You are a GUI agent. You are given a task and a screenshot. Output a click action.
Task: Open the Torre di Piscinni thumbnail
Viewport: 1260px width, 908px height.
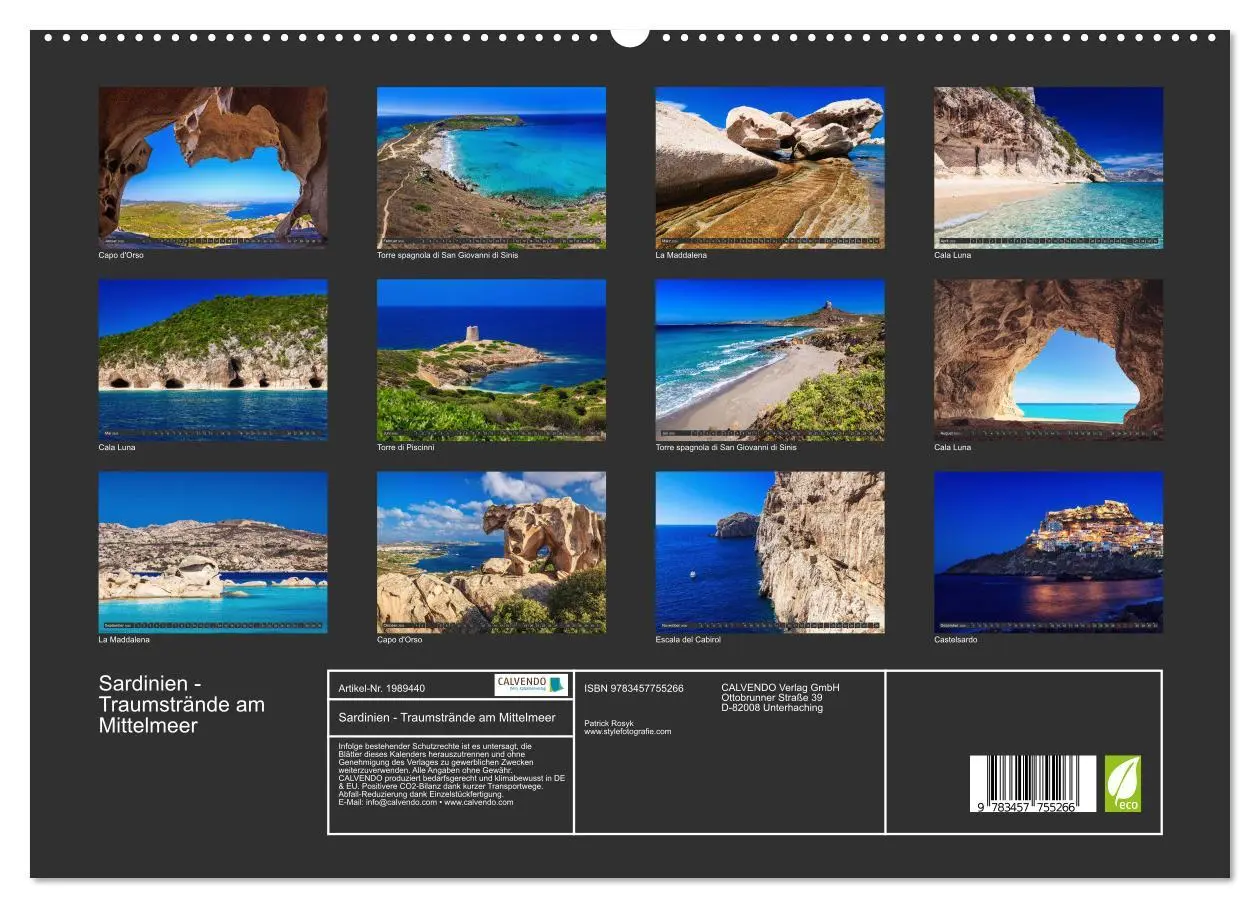click(490, 360)
